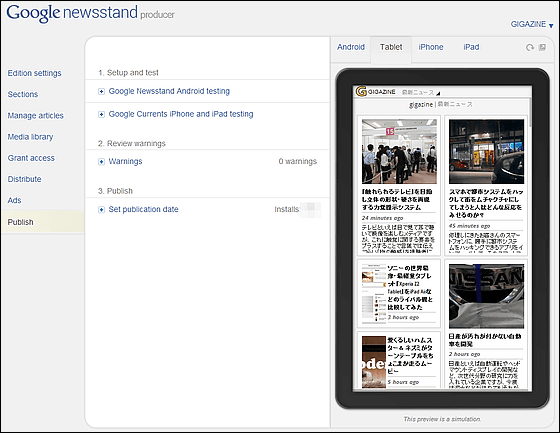Open the Media library page
Viewport: 560px width, 433px height.
[30, 137]
